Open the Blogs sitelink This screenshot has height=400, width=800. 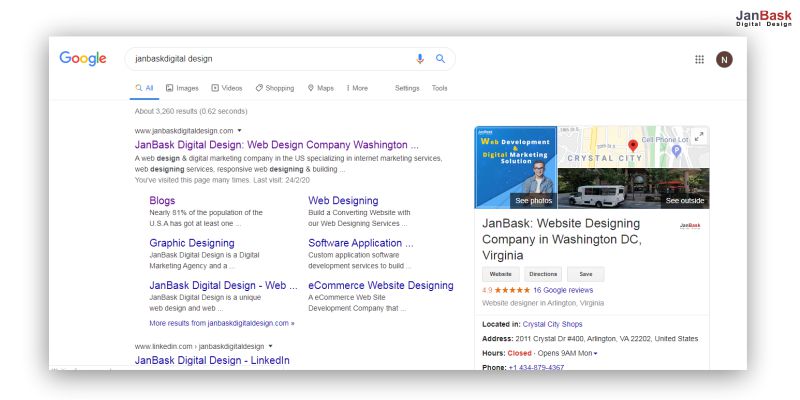pos(162,201)
